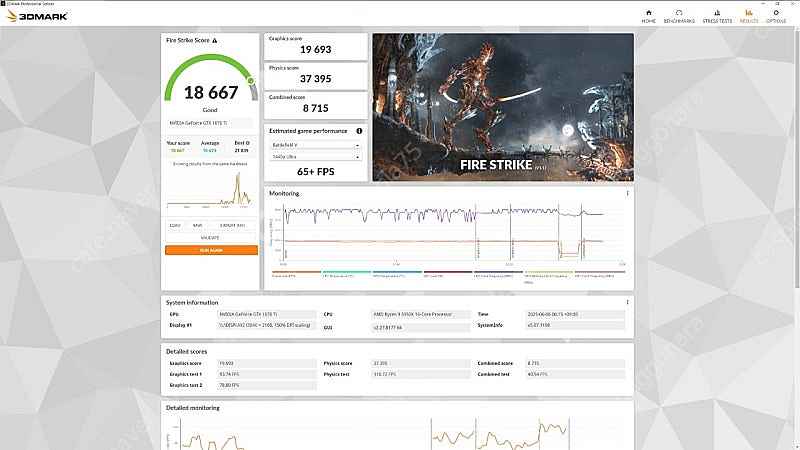This screenshot has width=800, height=450.
Task: Click the Monitoring line chart
Action: click(449, 233)
